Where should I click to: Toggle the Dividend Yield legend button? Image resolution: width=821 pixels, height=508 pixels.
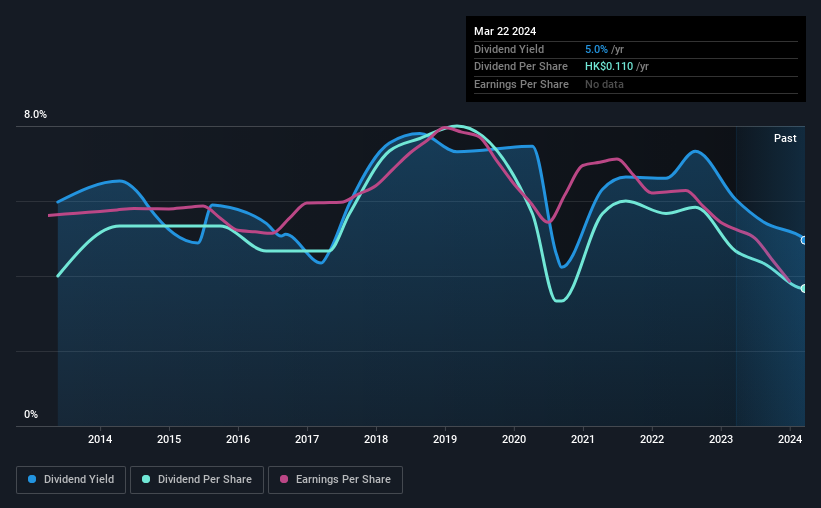tap(71, 480)
